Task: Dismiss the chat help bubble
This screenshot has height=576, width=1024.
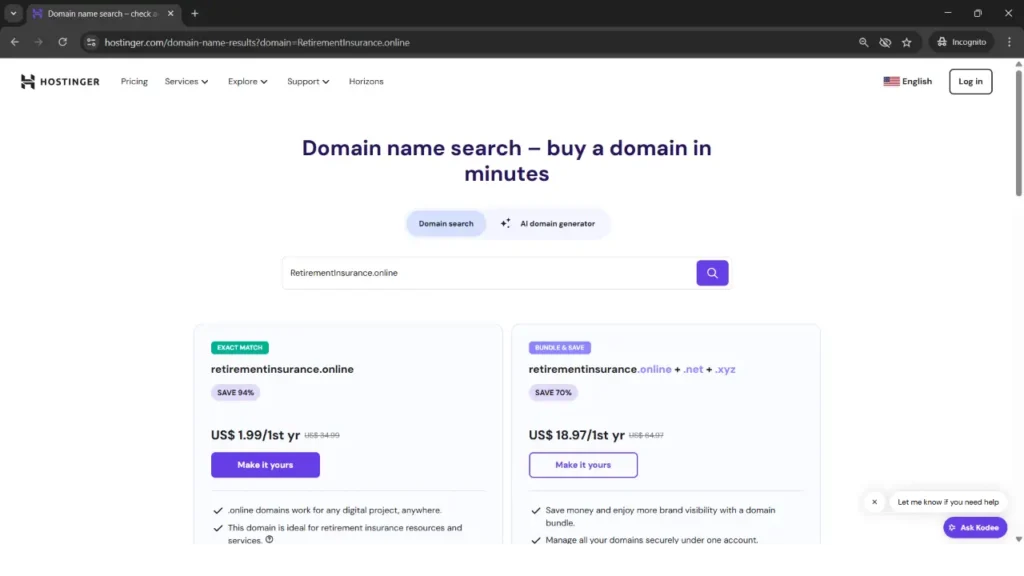Action: [x=874, y=502]
